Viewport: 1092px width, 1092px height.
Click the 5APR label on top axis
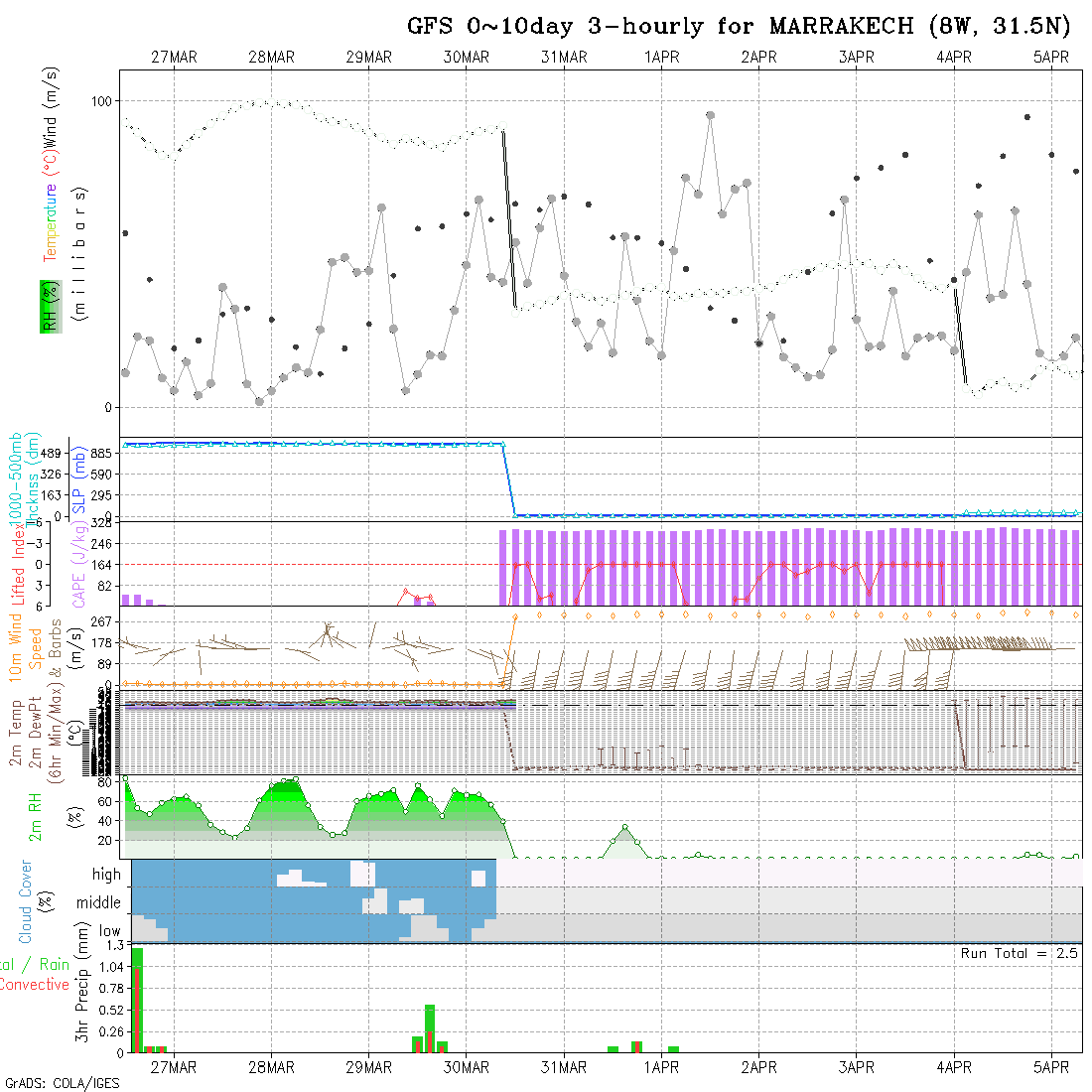(x=1051, y=58)
